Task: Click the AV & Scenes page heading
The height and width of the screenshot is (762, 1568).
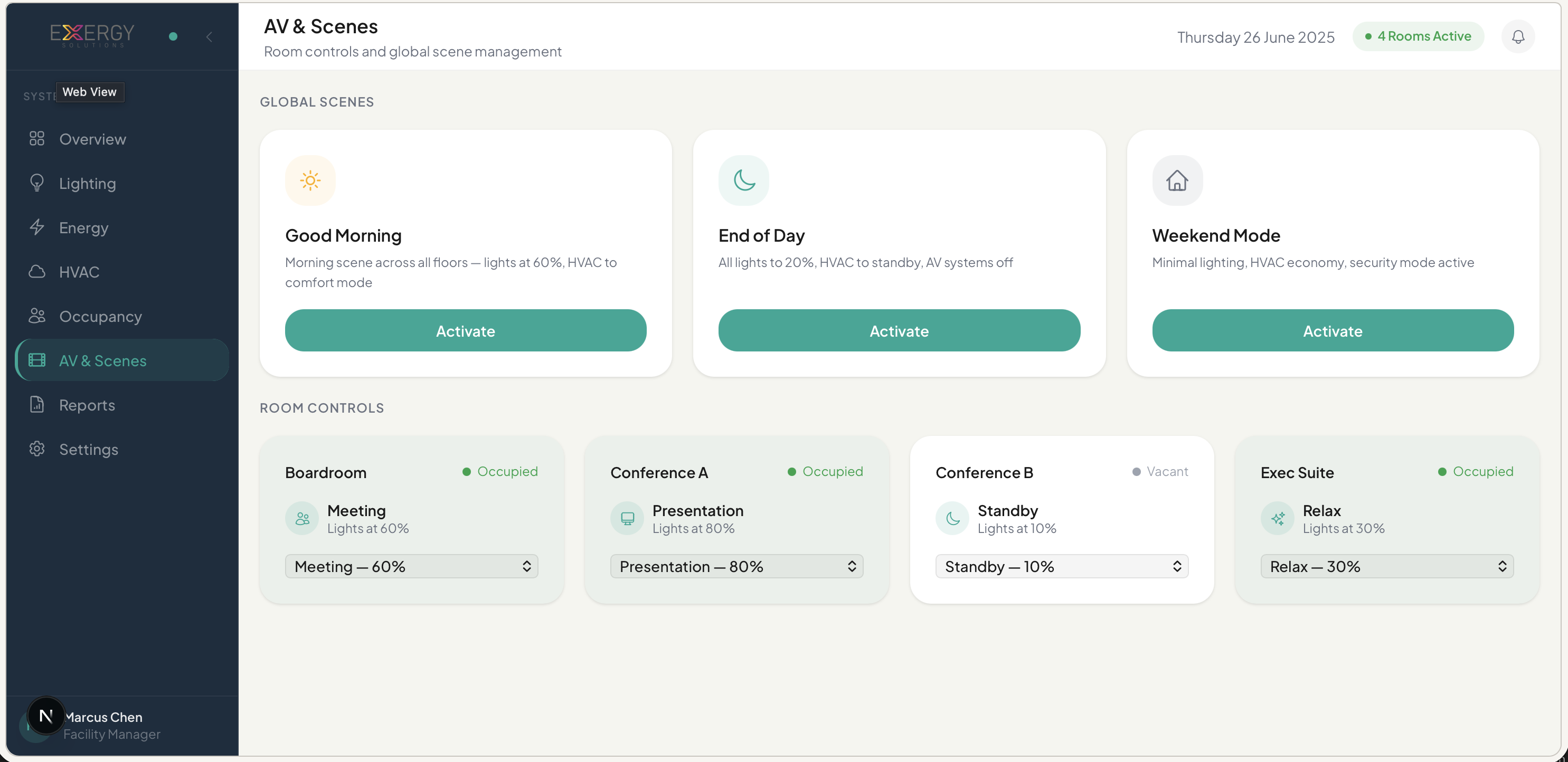Action: point(321,26)
